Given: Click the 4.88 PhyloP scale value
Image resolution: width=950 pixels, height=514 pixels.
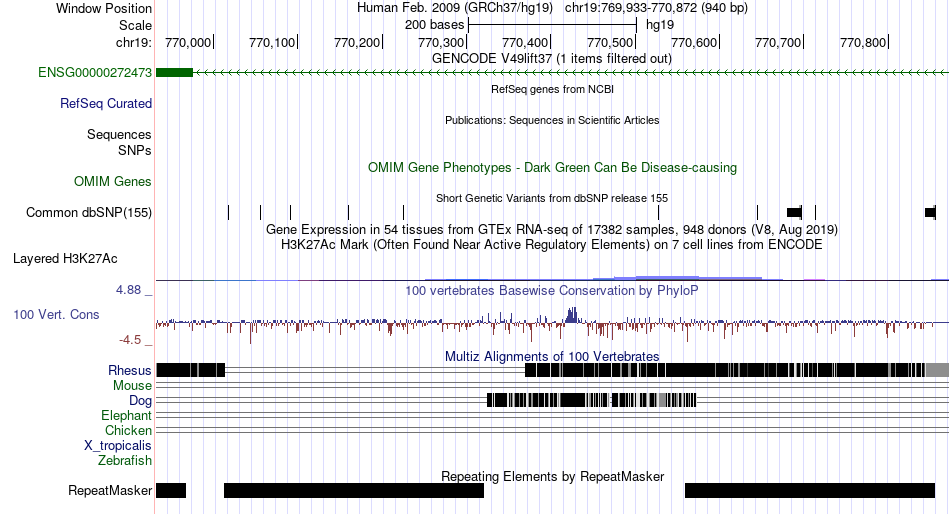Looking at the screenshot, I should pyautogui.click(x=128, y=290).
